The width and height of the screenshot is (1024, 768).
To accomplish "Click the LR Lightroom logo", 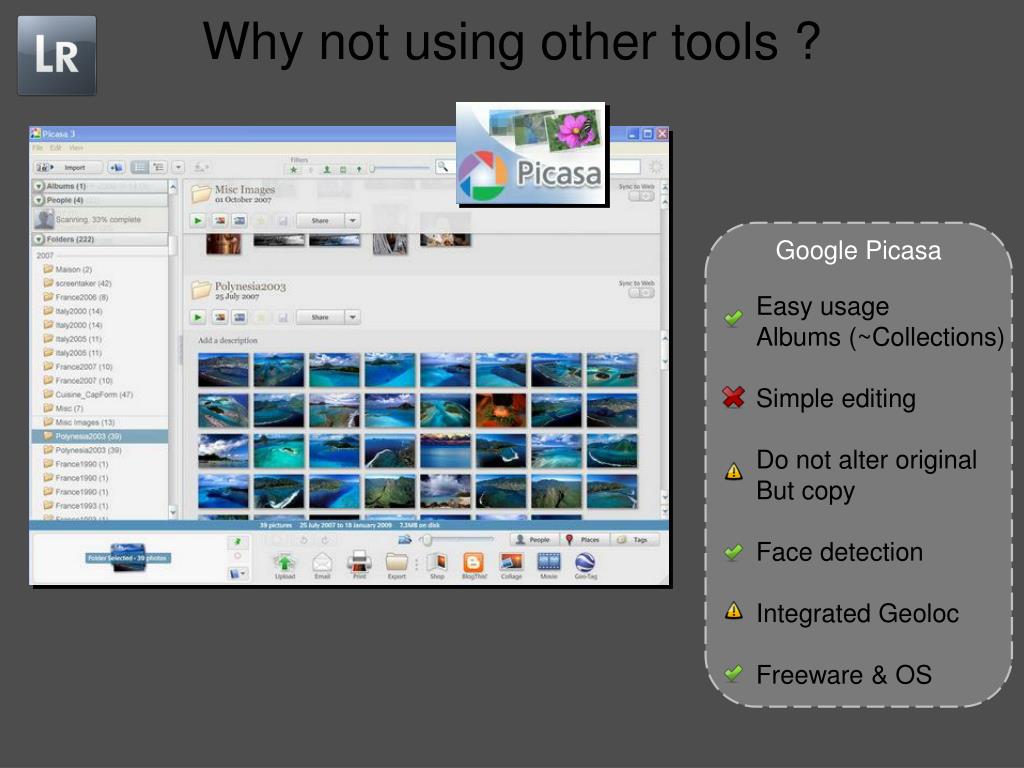I will coord(57,56).
